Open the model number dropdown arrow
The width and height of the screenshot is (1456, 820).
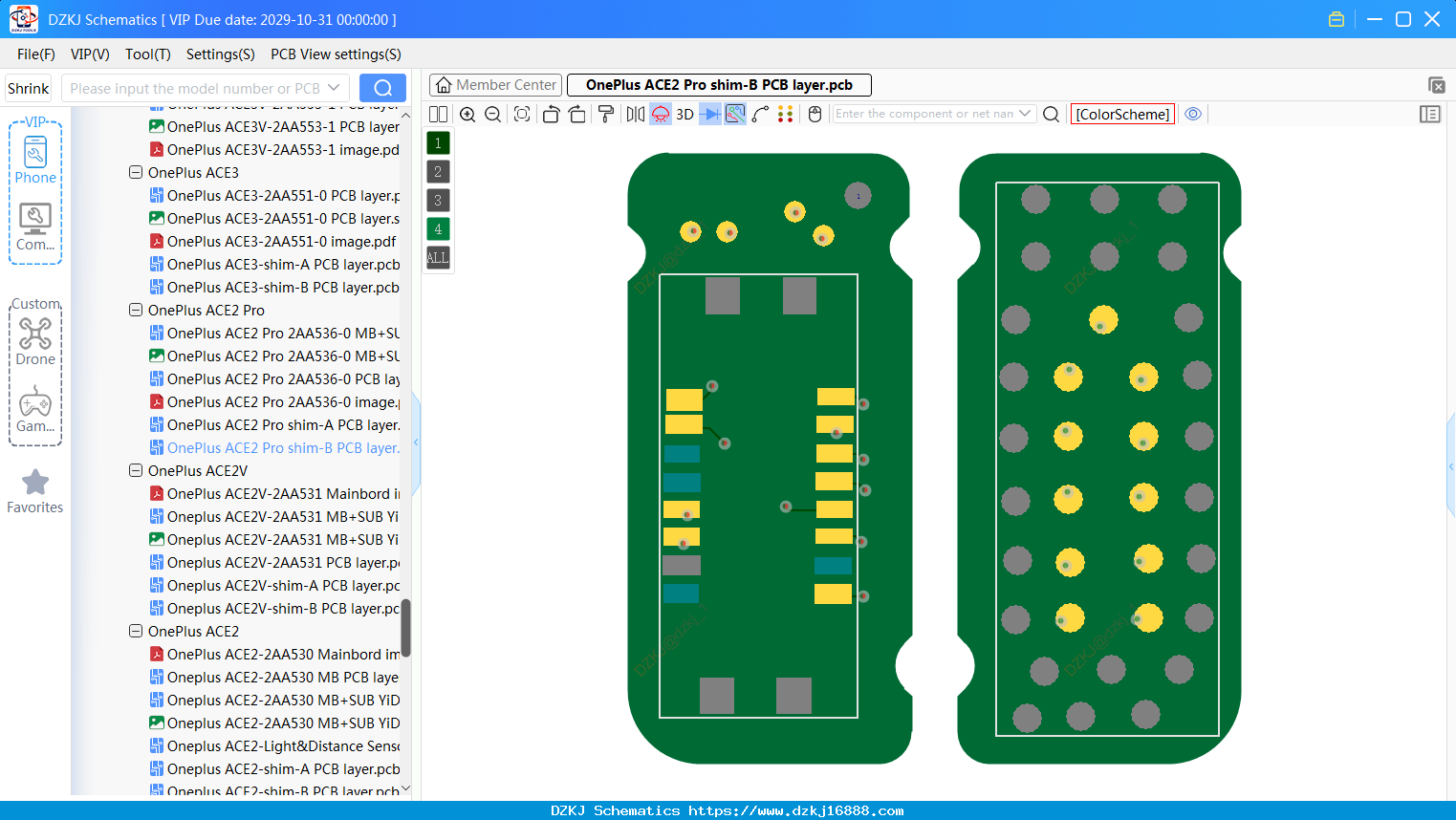335,88
